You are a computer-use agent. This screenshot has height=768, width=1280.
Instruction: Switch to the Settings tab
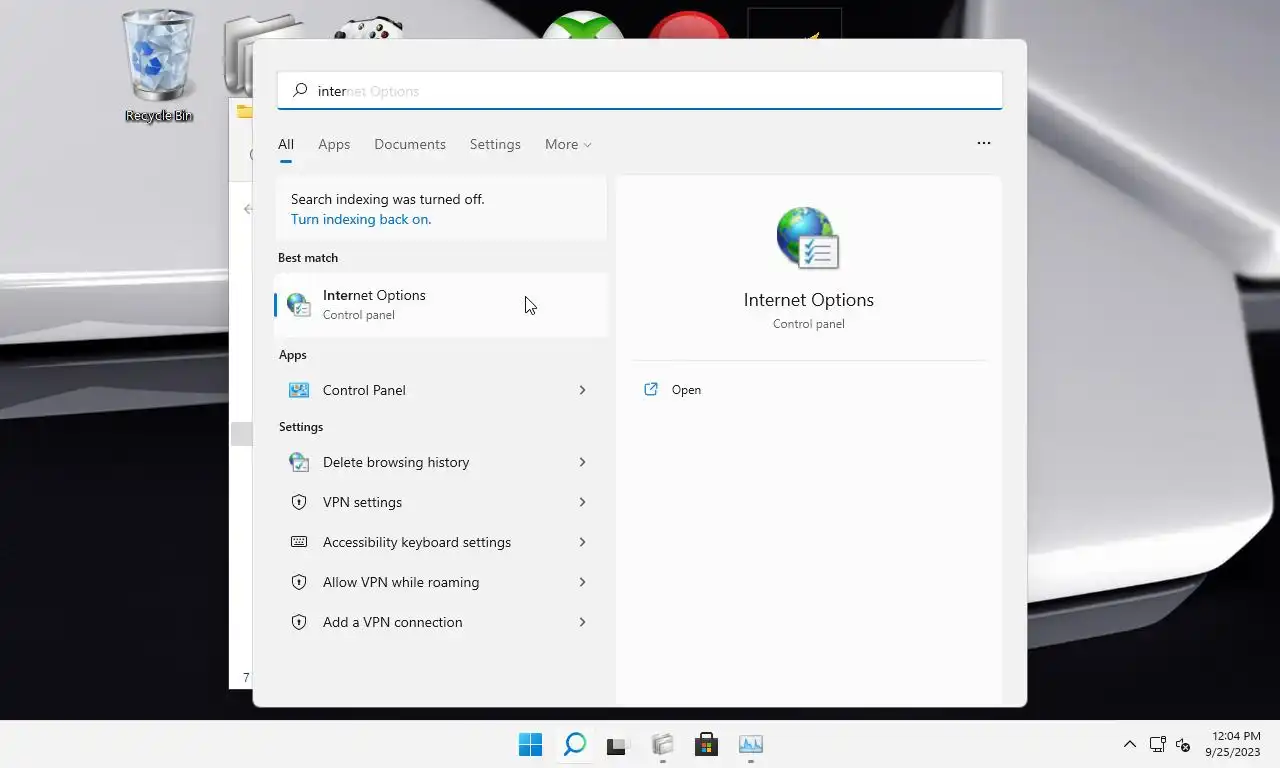pyautogui.click(x=495, y=144)
